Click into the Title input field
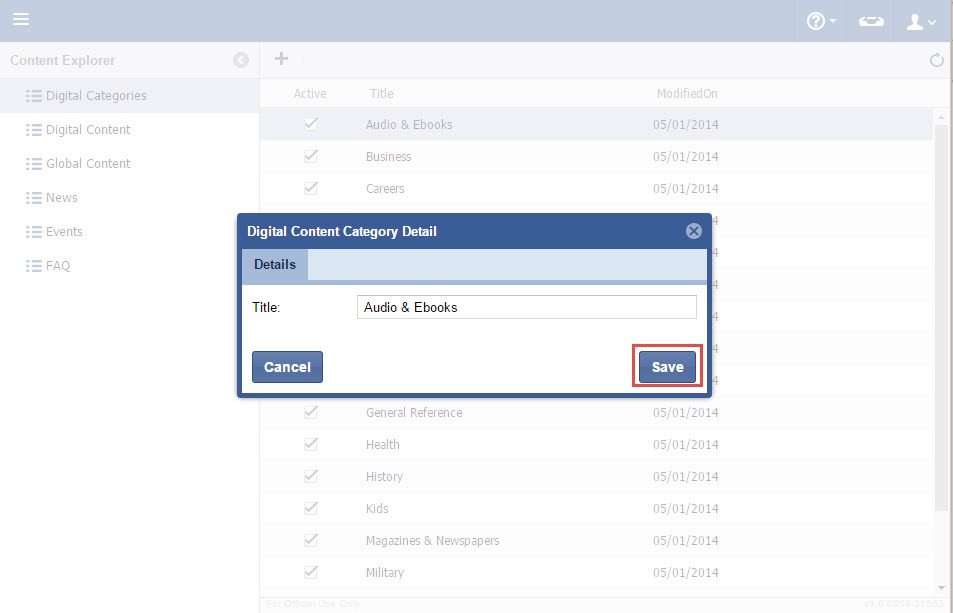This screenshot has height=613, width=953. [x=526, y=307]
